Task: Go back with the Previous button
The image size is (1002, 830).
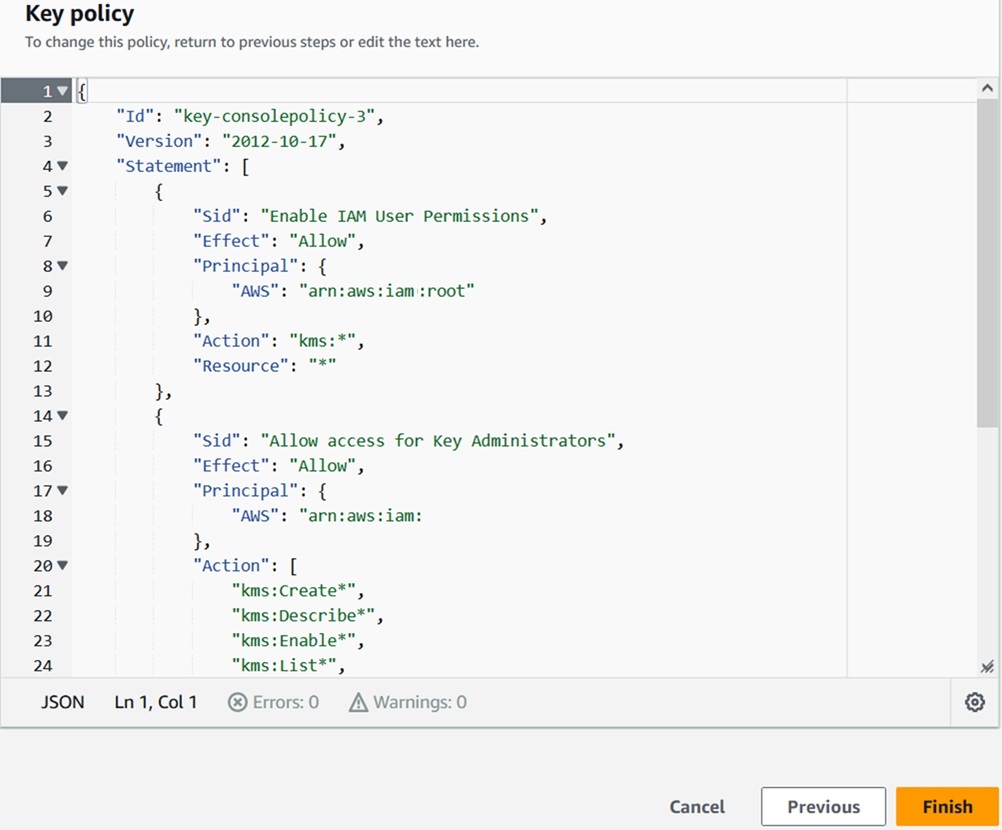Action: 823,807
